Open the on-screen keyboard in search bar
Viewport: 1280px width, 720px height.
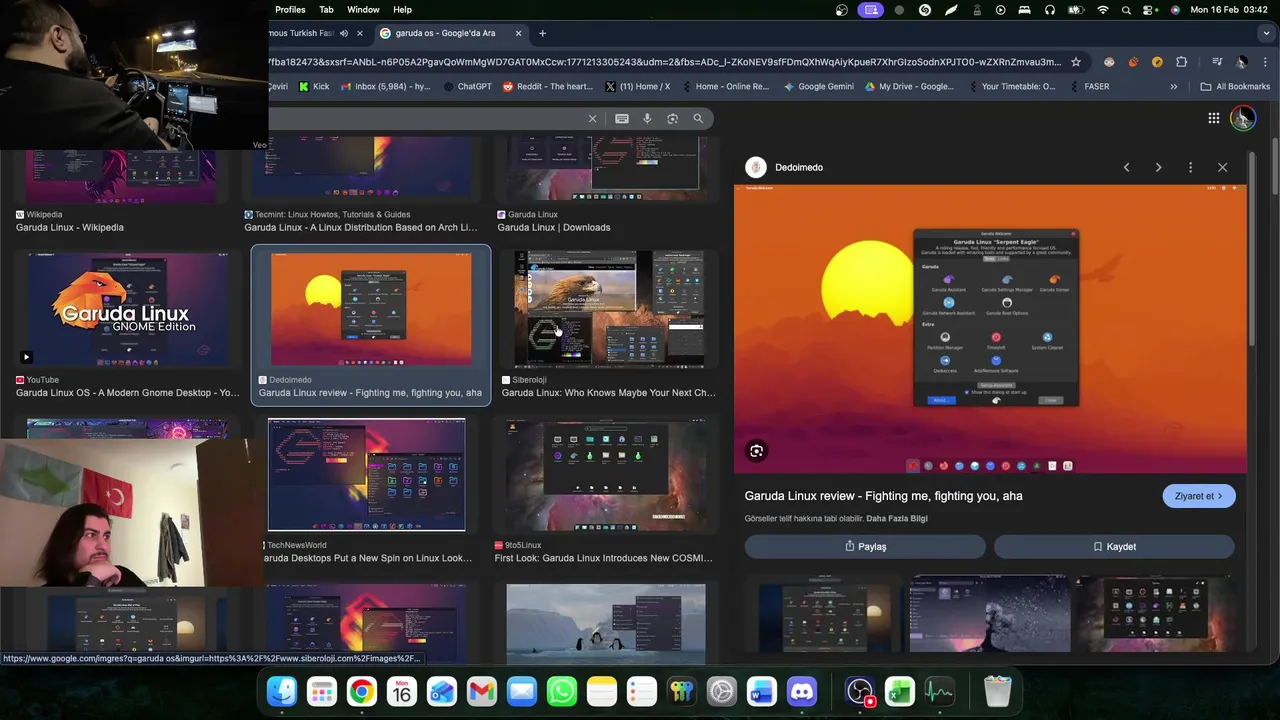coord(621,119)
